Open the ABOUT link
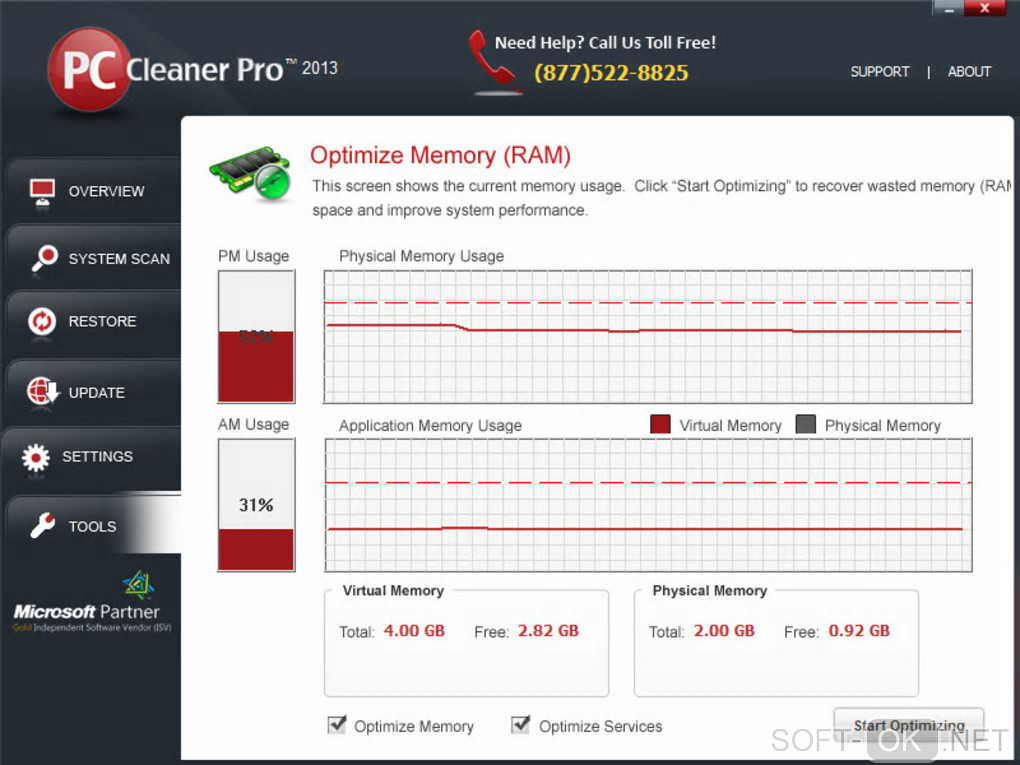Screen dimensions: 1020x765 point(969,72)
